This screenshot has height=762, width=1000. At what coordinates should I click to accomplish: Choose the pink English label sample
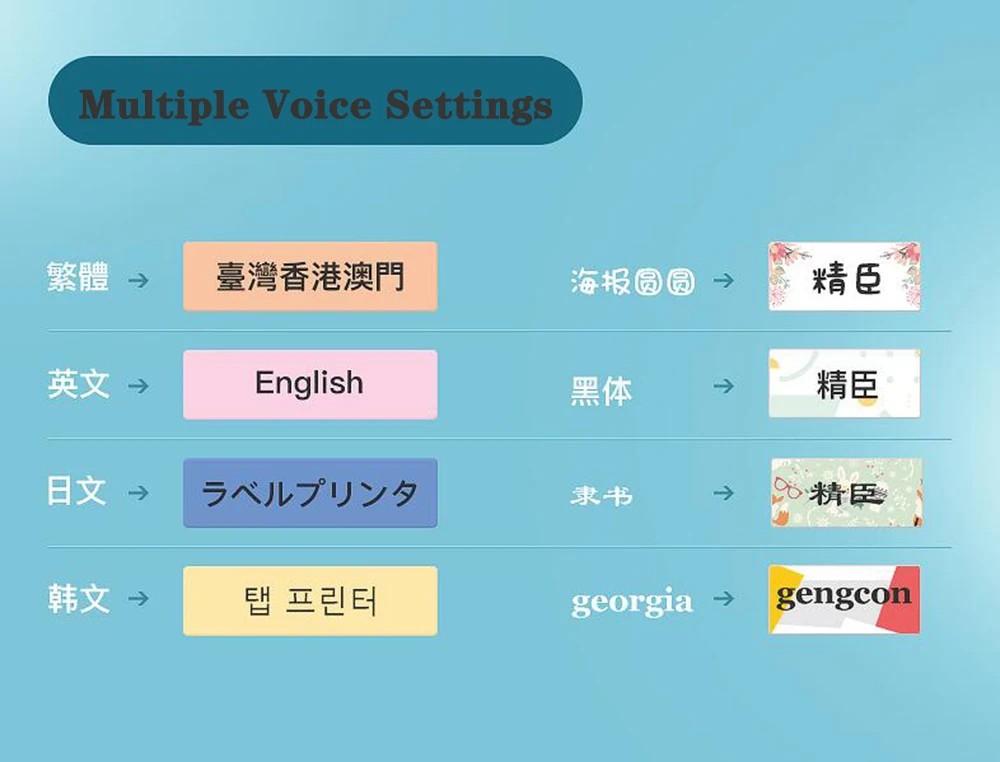[x=310, y=385]
